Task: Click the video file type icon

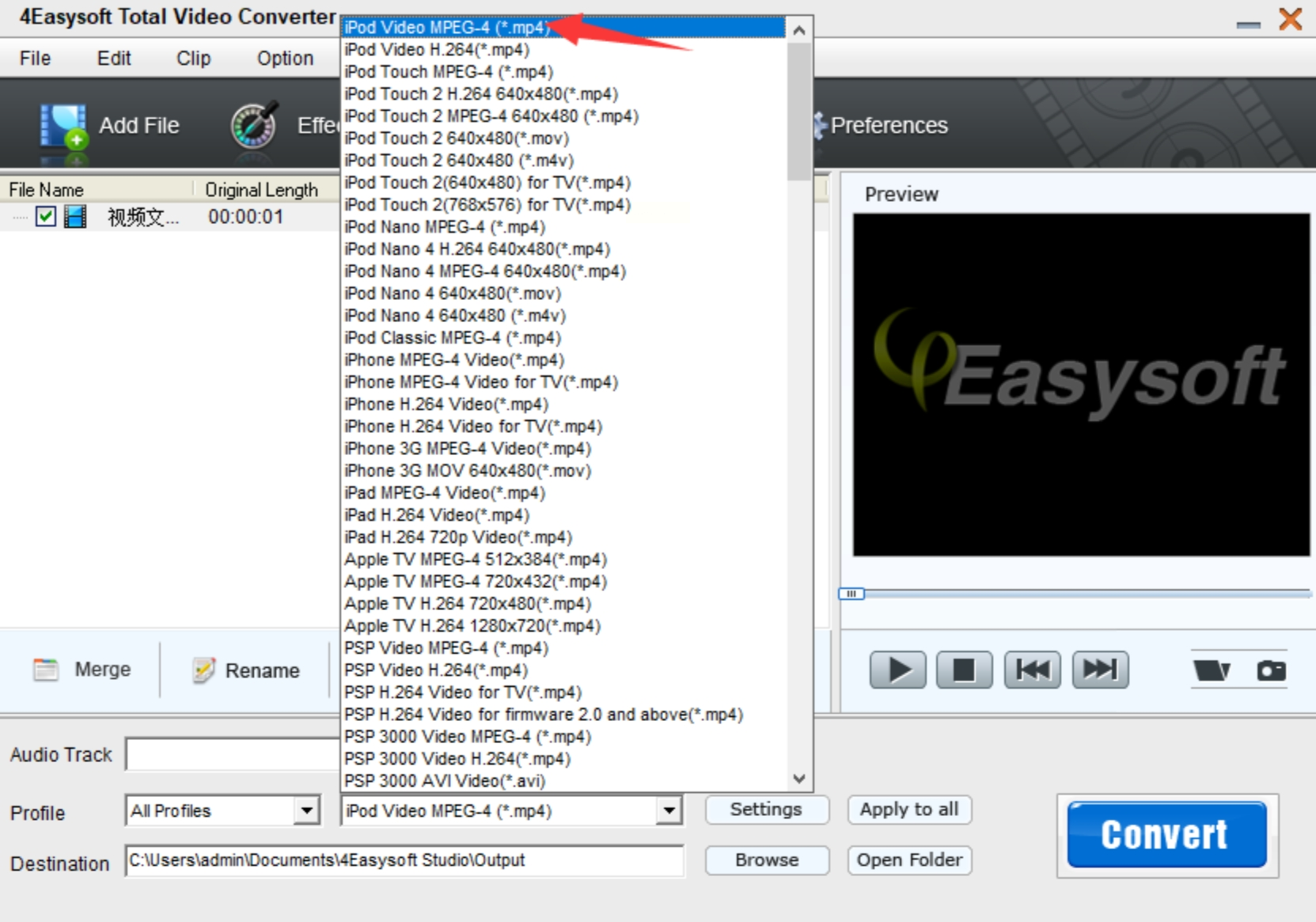Action: pyautogui.click(x=75, y=216)
